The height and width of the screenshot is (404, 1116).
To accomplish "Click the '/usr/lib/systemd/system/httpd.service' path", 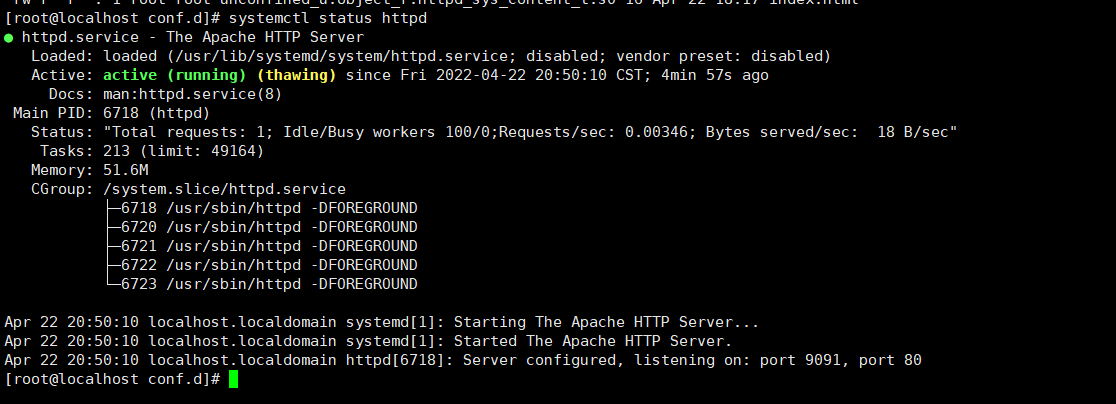I will (x=342, y=56).
